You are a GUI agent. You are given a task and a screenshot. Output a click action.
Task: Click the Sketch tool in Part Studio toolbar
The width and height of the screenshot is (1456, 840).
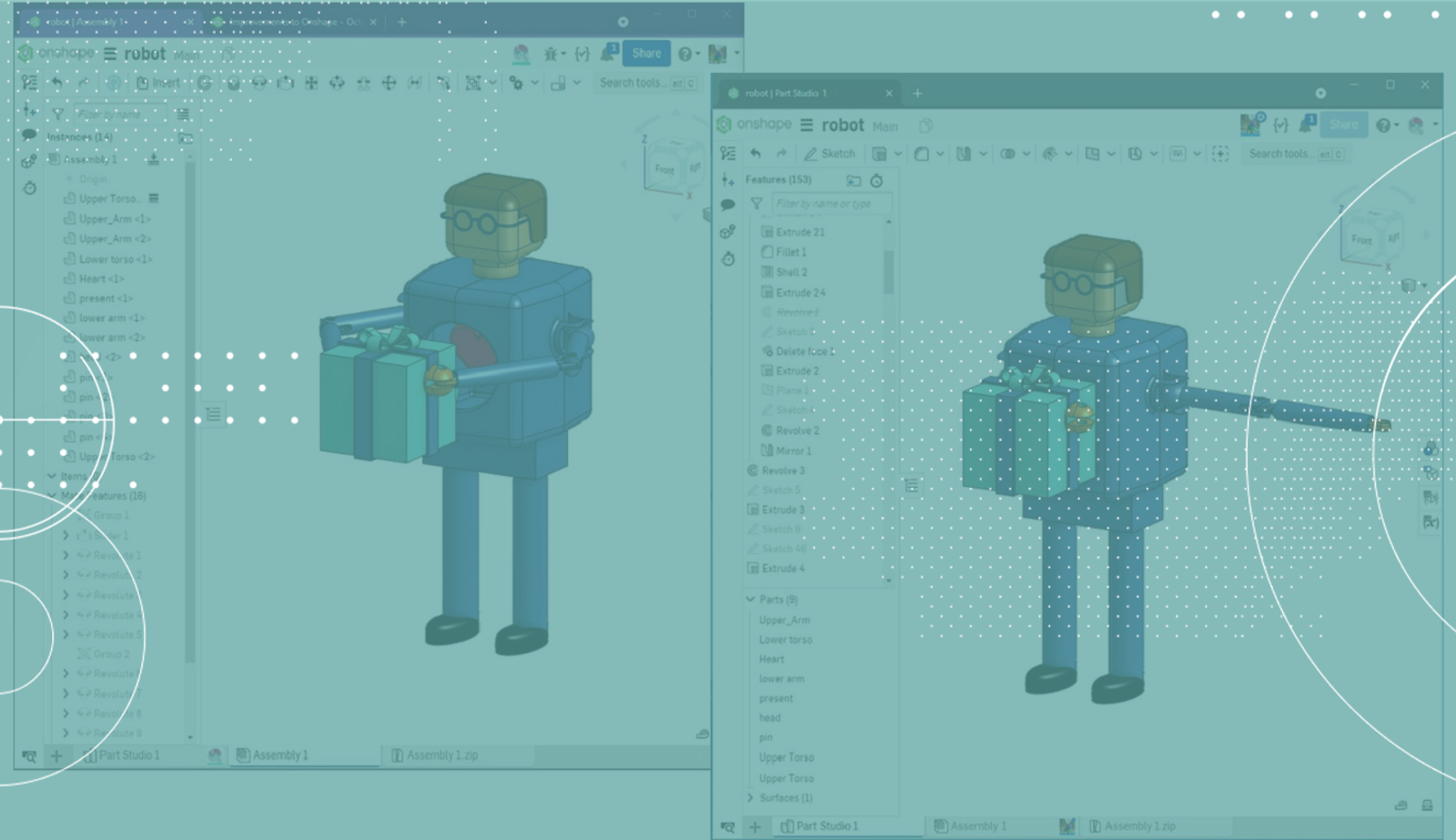[x=829, y=154]
